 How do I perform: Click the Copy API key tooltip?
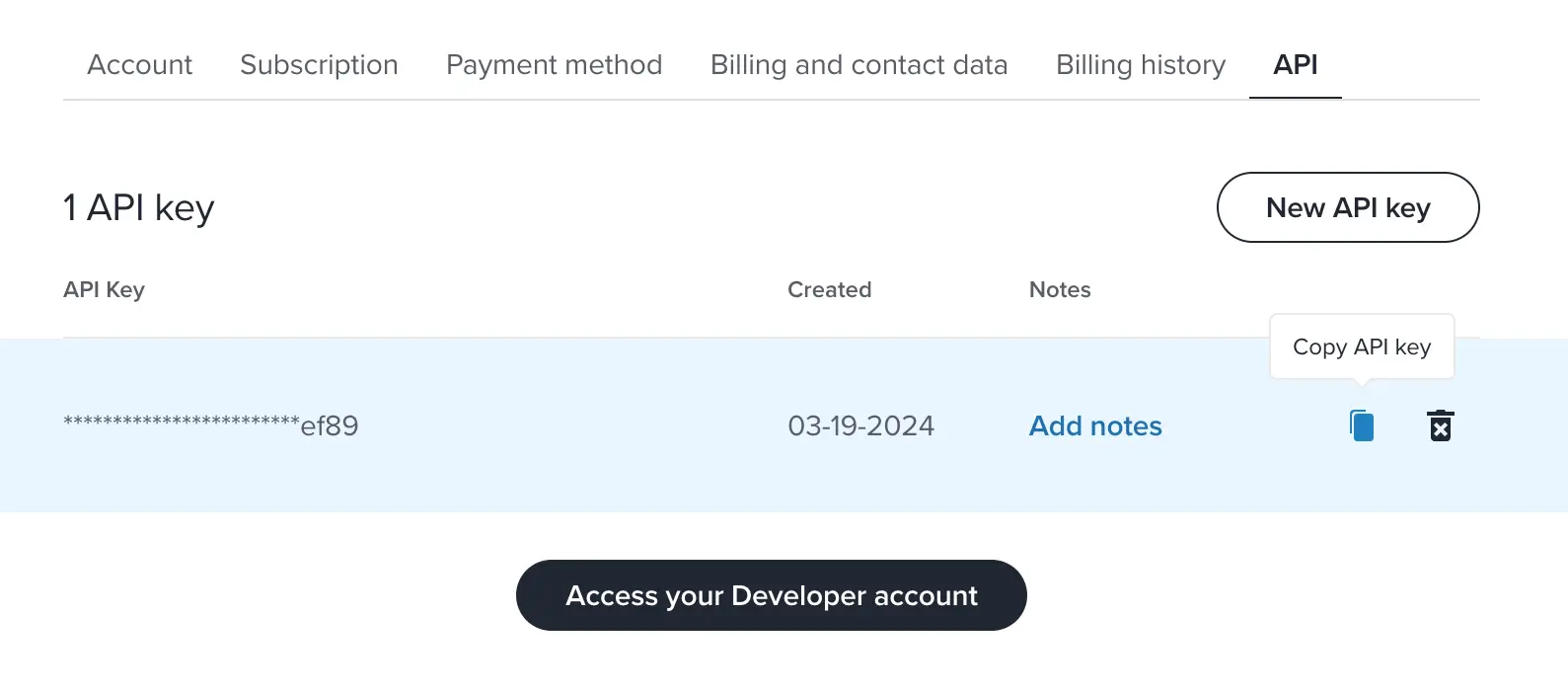click(x=1362, y=346)
